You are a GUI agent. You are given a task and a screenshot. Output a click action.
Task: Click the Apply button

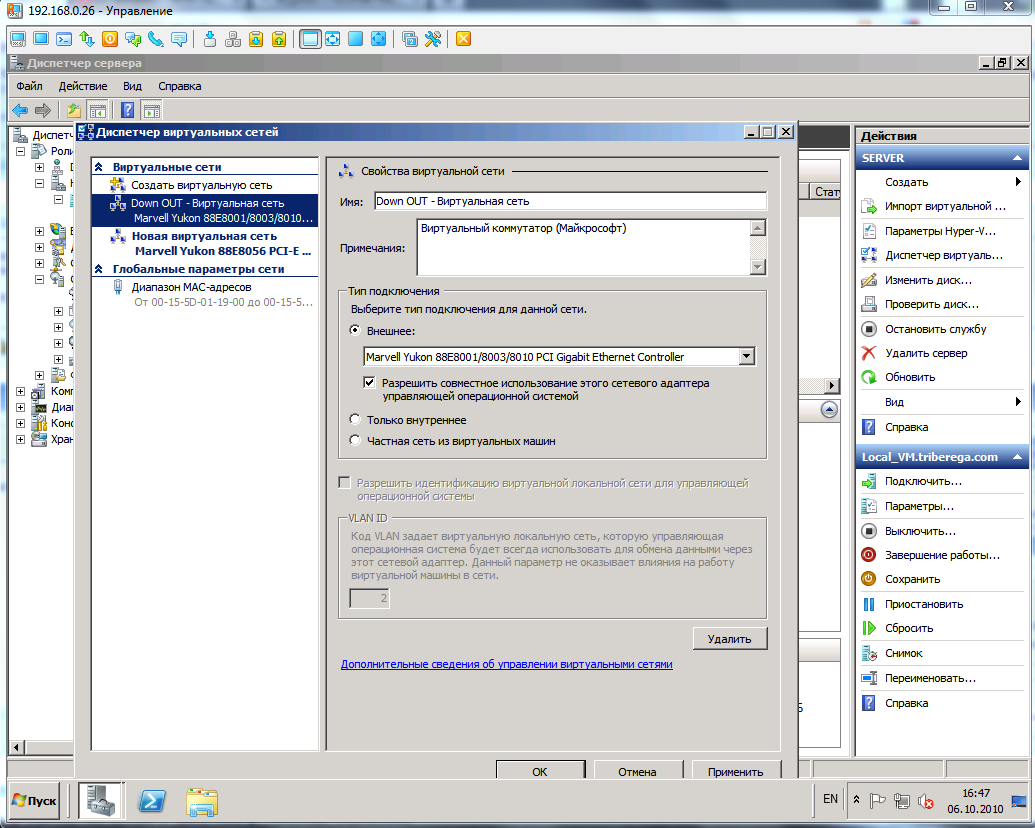tap(736, 771)
